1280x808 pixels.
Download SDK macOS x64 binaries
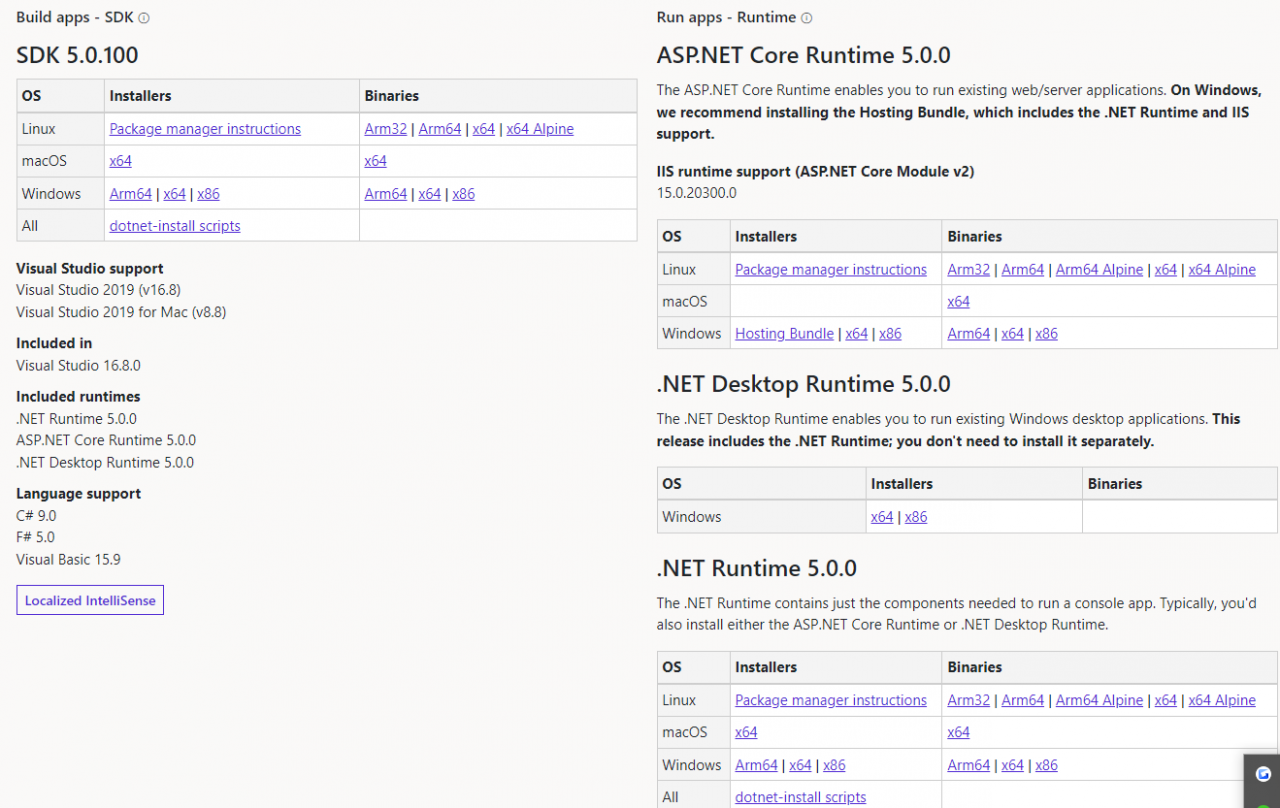point(375,161)
